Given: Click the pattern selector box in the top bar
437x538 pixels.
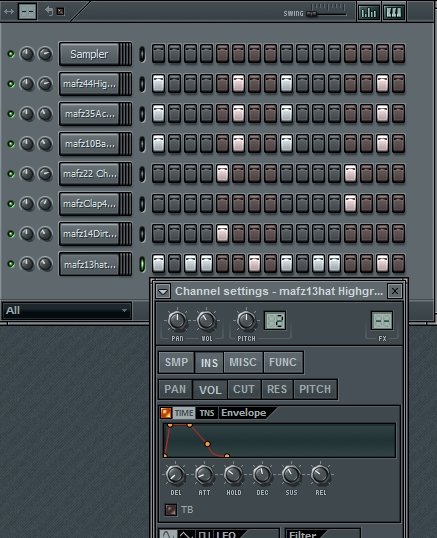Looking at the screenshot, I should [27, 11].
